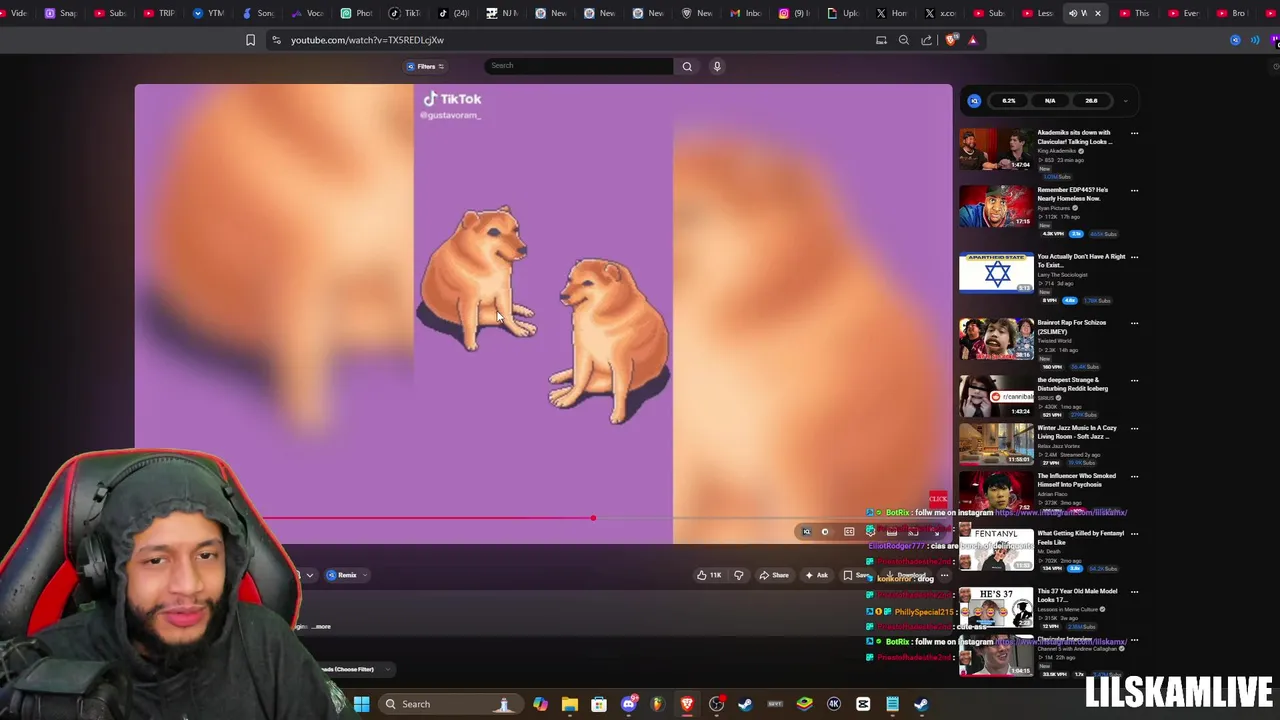Open Windows Start menu

tap(361, 704)
